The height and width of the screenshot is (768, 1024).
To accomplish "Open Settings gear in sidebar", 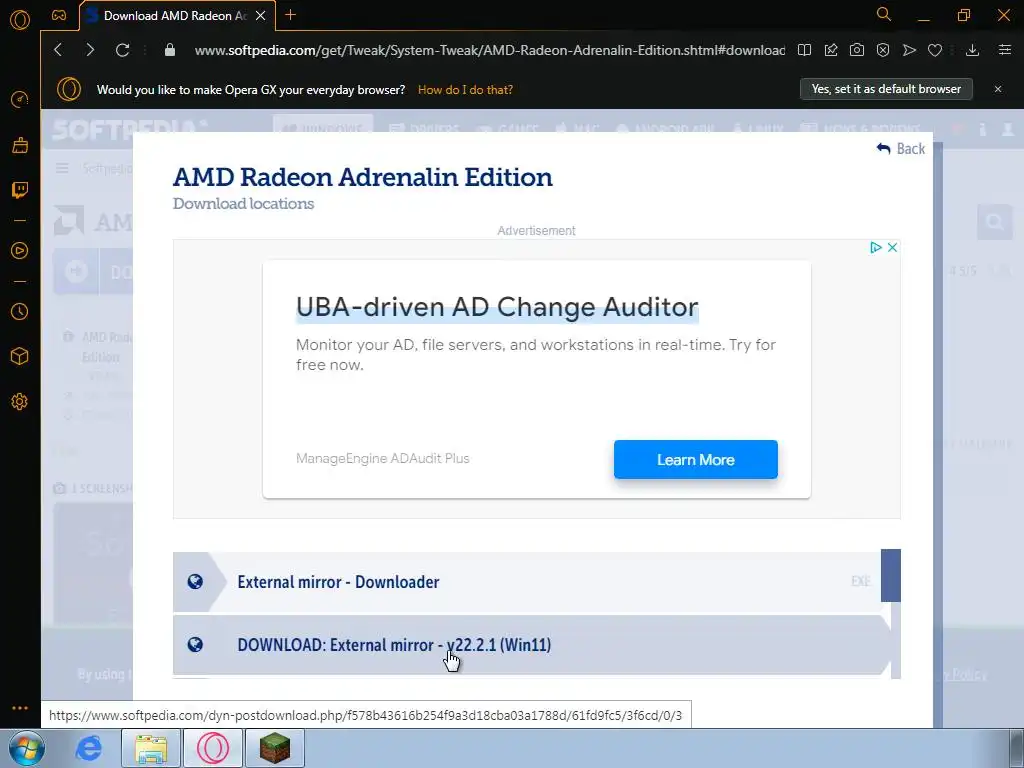I will click(20, 402).
